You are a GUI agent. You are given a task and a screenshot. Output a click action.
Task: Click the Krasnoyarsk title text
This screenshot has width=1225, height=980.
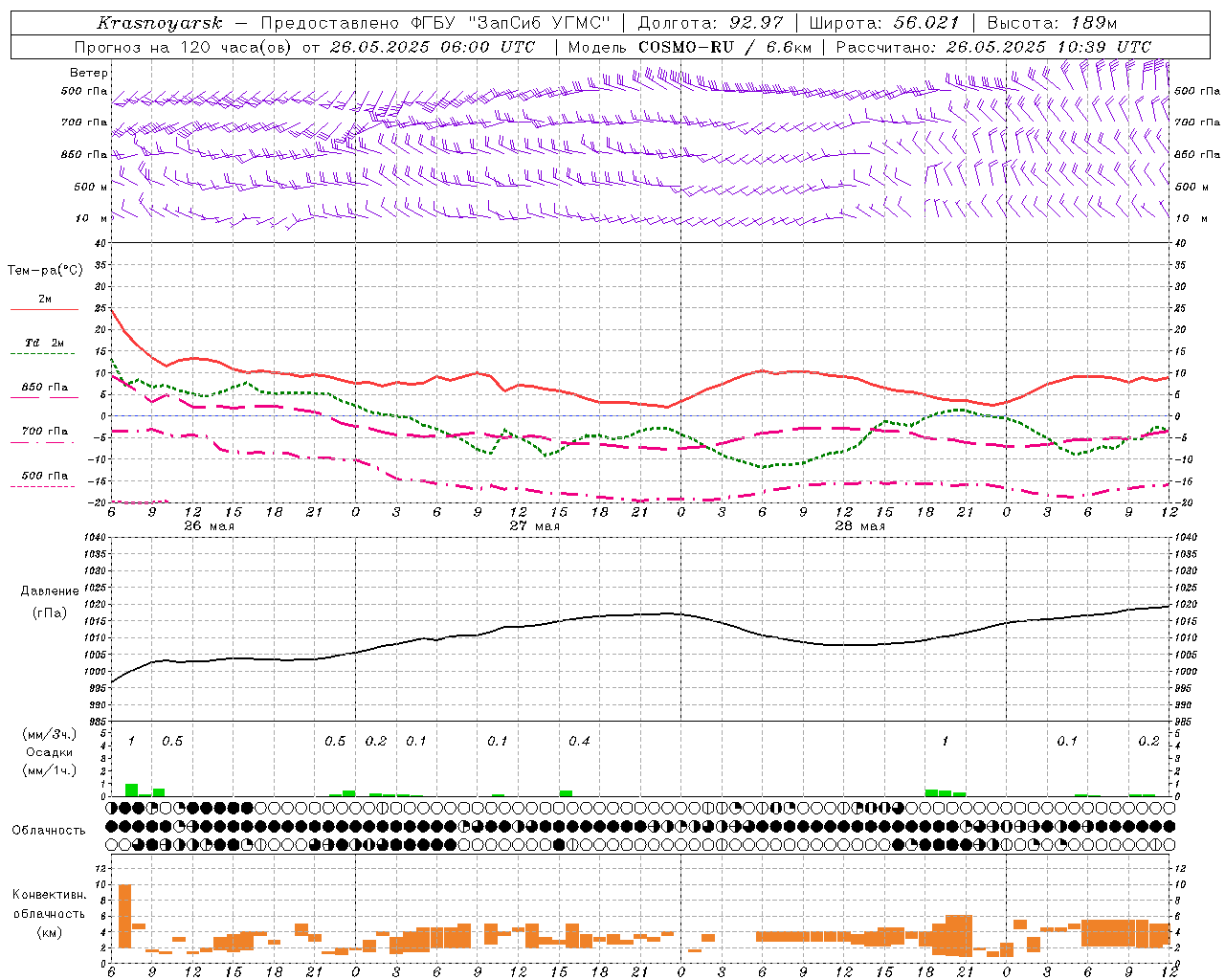pyautogui.click(x=160, y=23)
